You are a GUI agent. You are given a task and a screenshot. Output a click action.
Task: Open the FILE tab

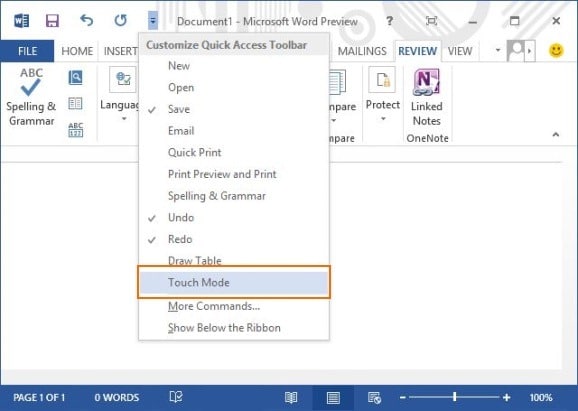coord(27,51)
